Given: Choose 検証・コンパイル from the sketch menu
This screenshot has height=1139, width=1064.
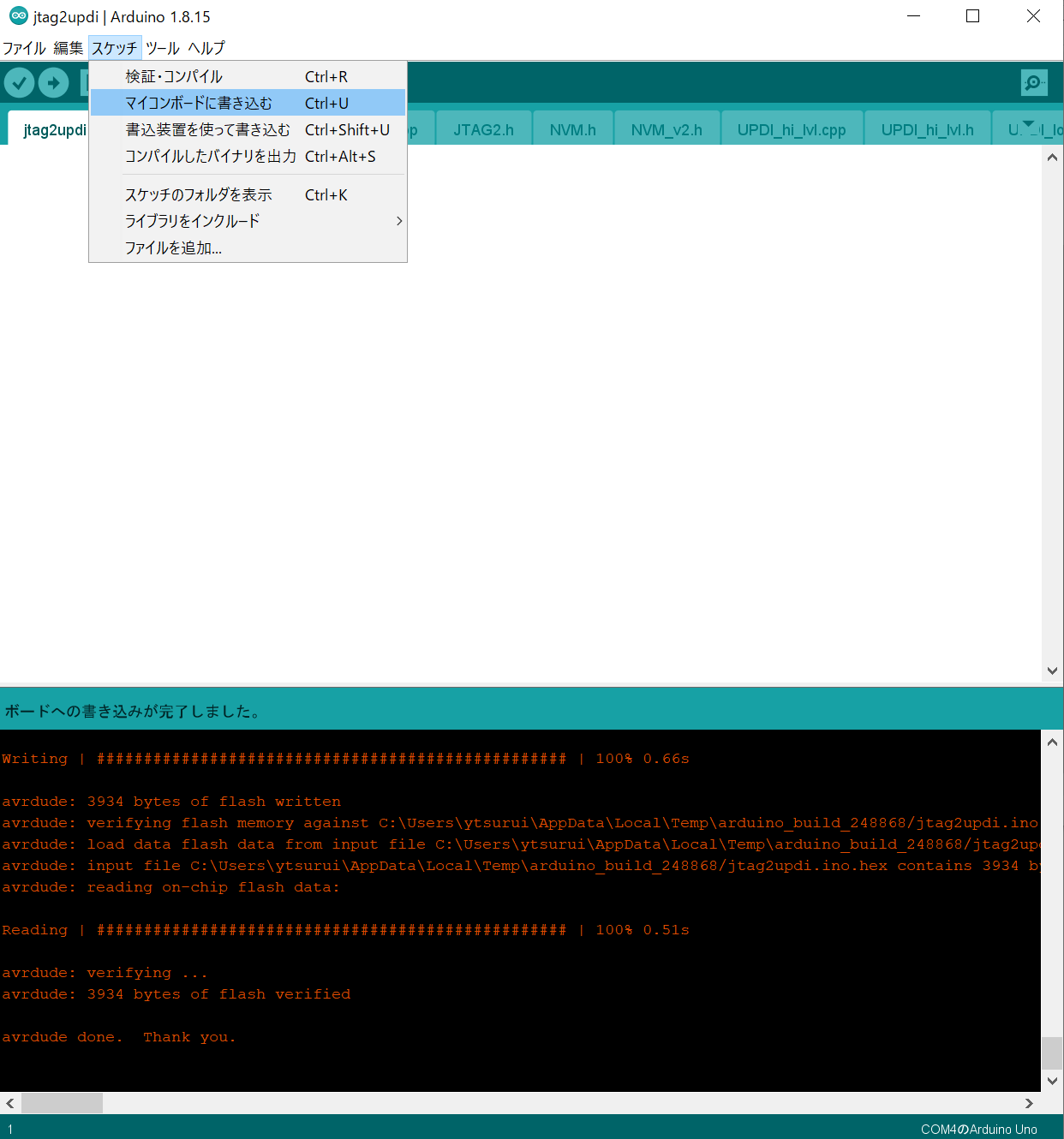Looking at the screenshot, I should [x=174, y=77].
